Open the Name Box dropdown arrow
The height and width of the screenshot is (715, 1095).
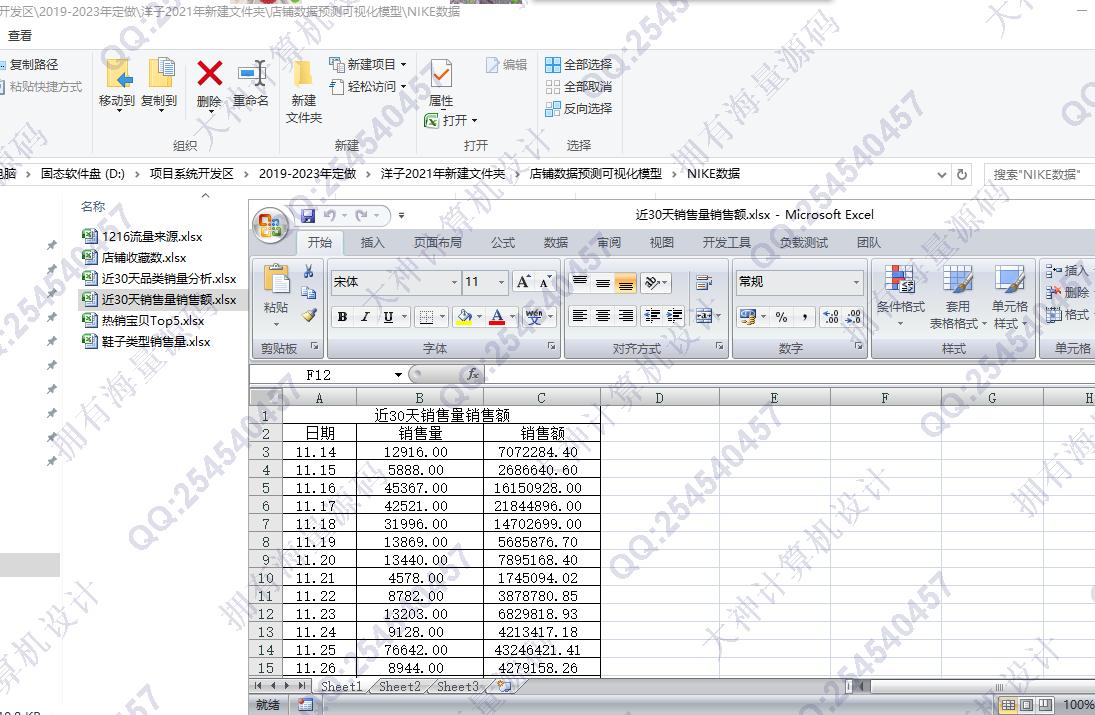pos(398,375)
